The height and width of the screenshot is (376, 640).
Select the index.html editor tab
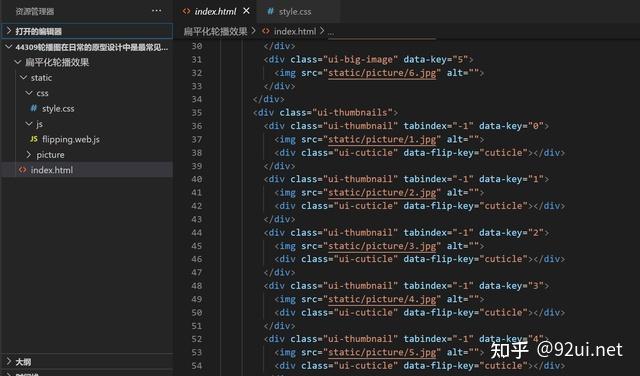click(x=216, y=11)
